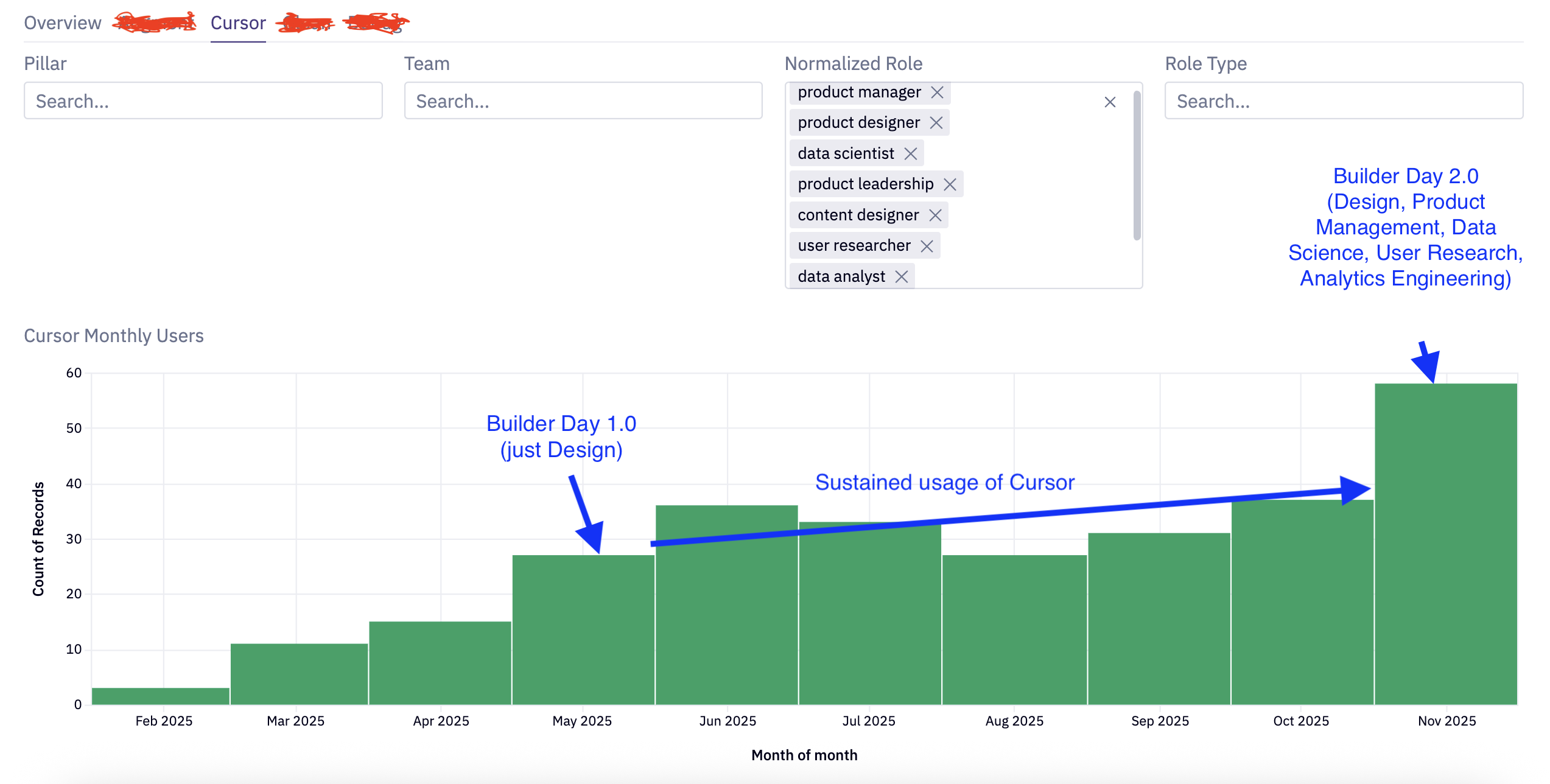Viewport: 1550px width, 784px height.
Task: Click the Normalized Role filter box
Action: (x=1035, y=183)
